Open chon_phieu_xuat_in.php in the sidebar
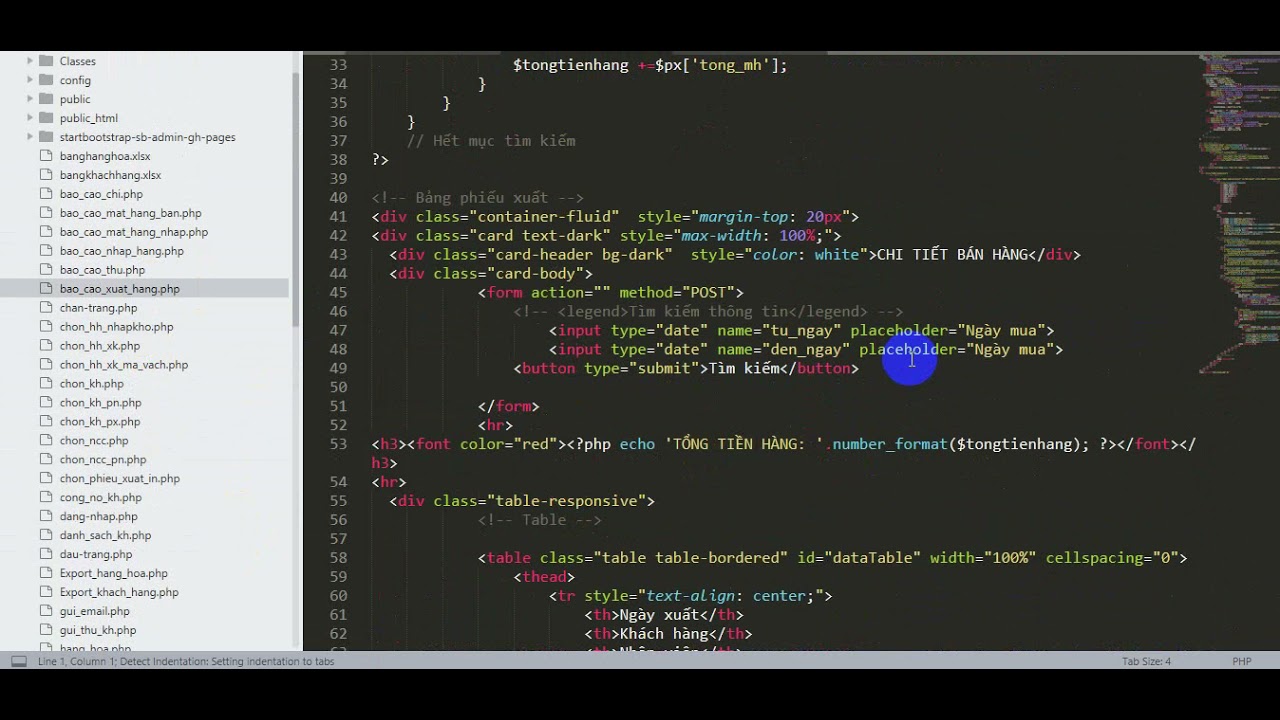This screenshot has width=1280, height=720. click(x=119, y=479)
